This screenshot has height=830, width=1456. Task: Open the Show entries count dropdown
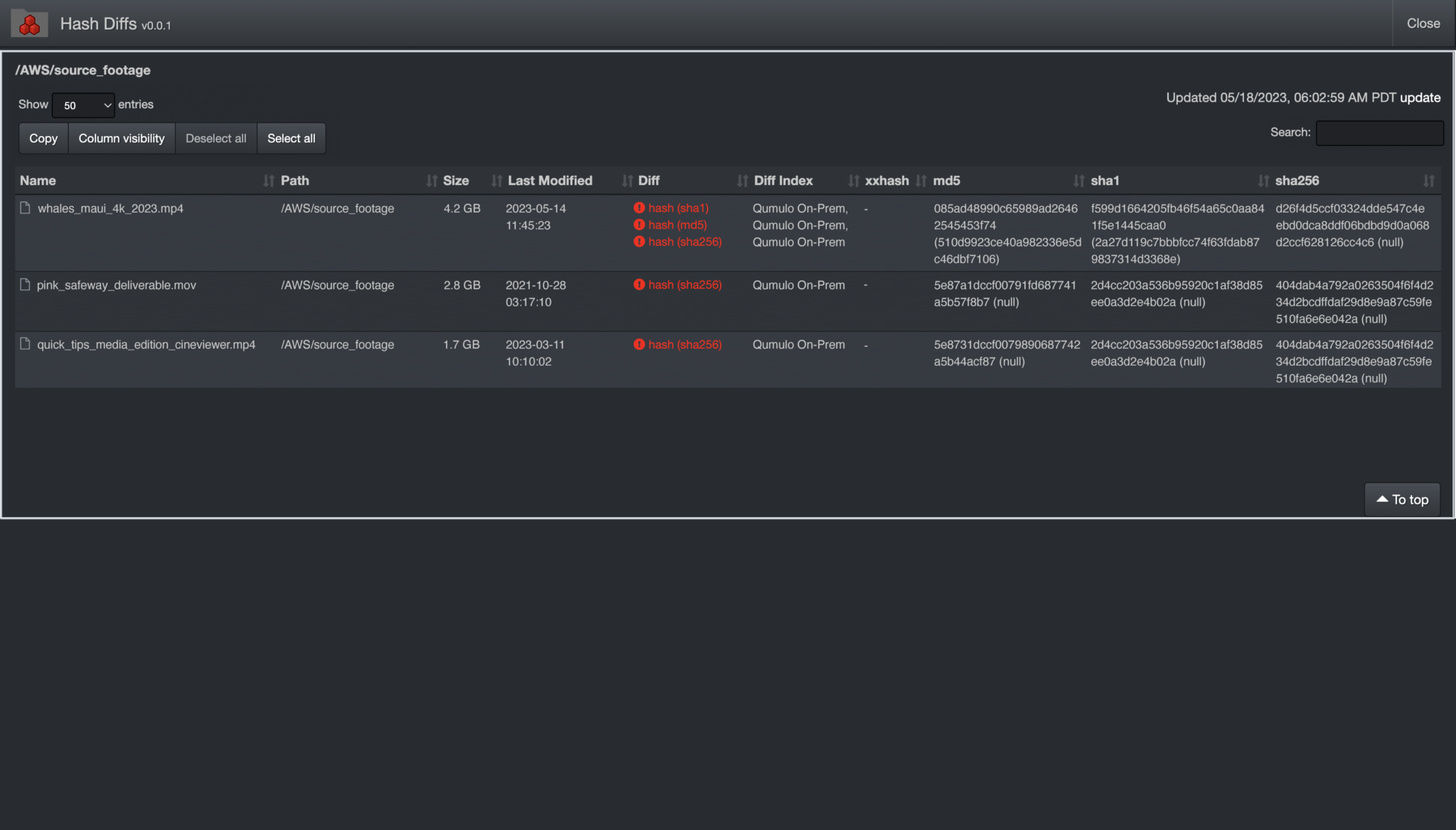(x=83, y=105)
